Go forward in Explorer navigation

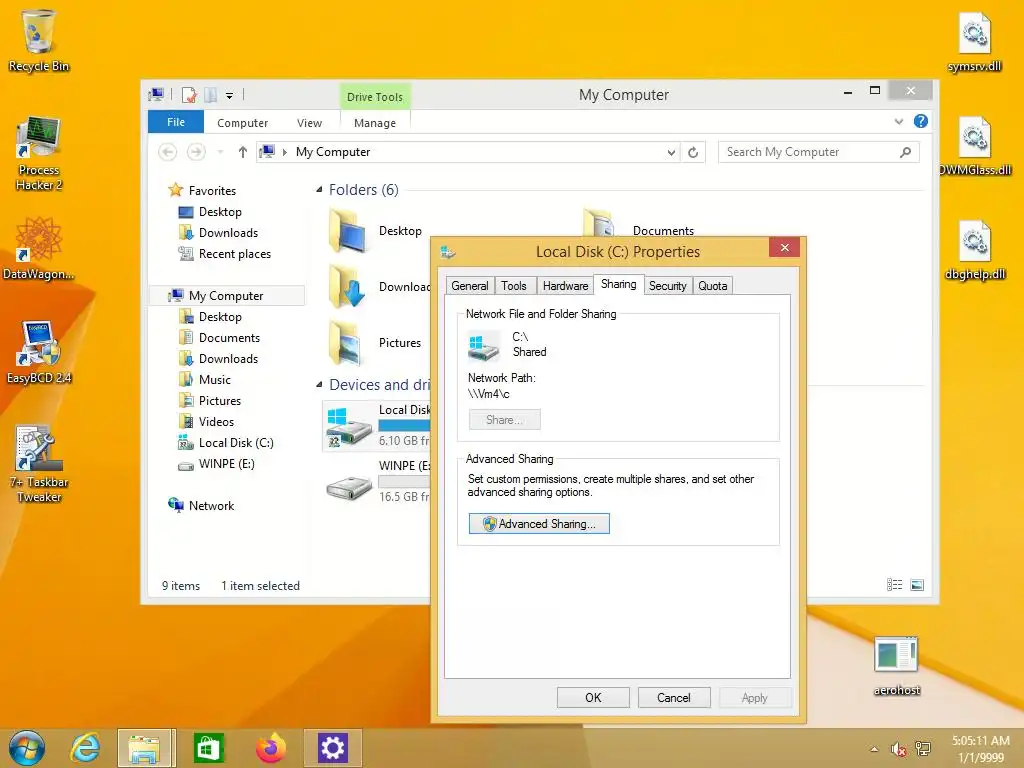[196, 152]
